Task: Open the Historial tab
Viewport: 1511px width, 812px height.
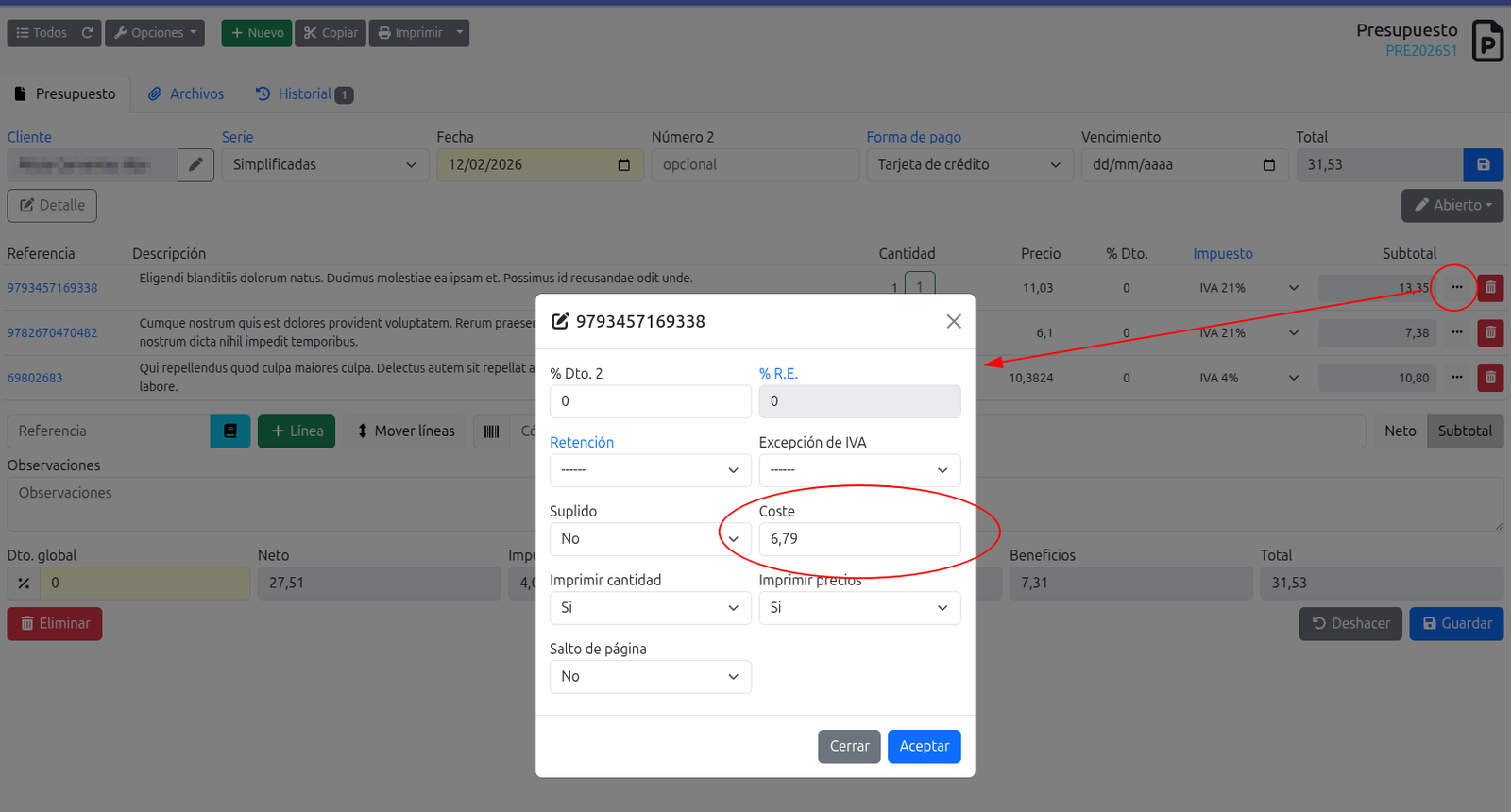Action: pyautogui.click(x=304, y=94)
